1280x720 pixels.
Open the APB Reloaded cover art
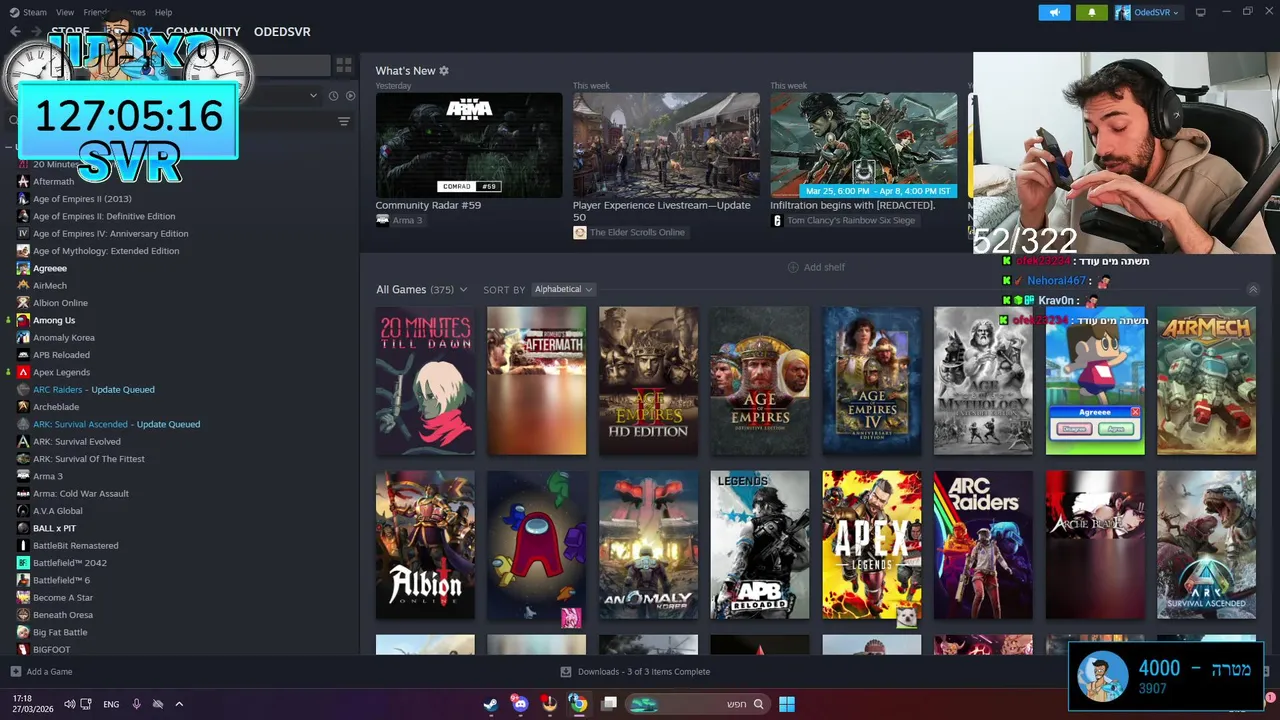point(760,545)
